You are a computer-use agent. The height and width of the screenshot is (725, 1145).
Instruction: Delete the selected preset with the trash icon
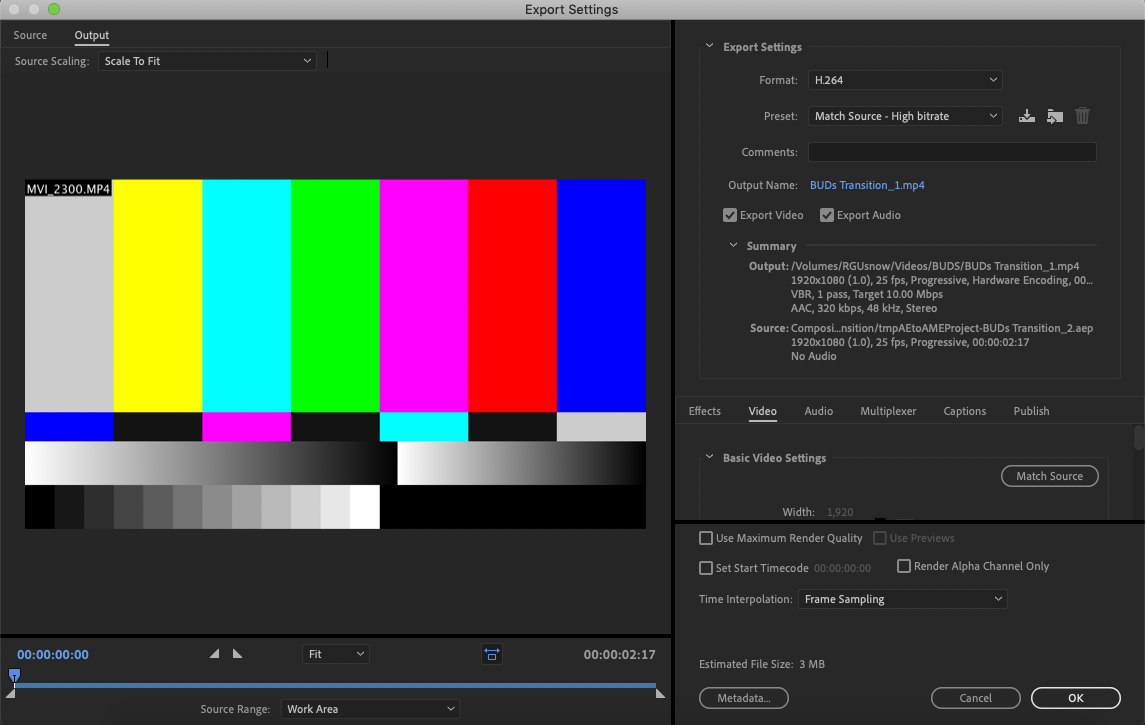click(x=1082, y=115)
